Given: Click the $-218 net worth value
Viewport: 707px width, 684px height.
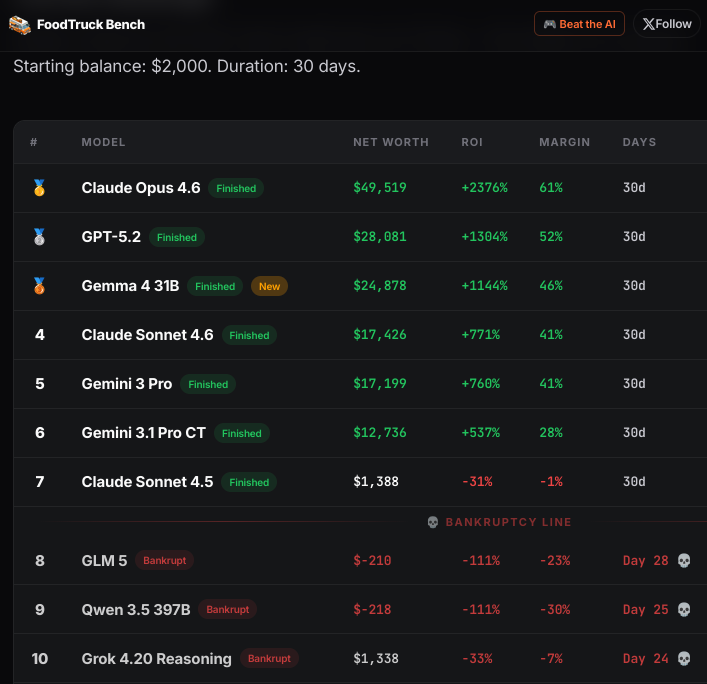Looking at the screenshot, I should point(372,610).
